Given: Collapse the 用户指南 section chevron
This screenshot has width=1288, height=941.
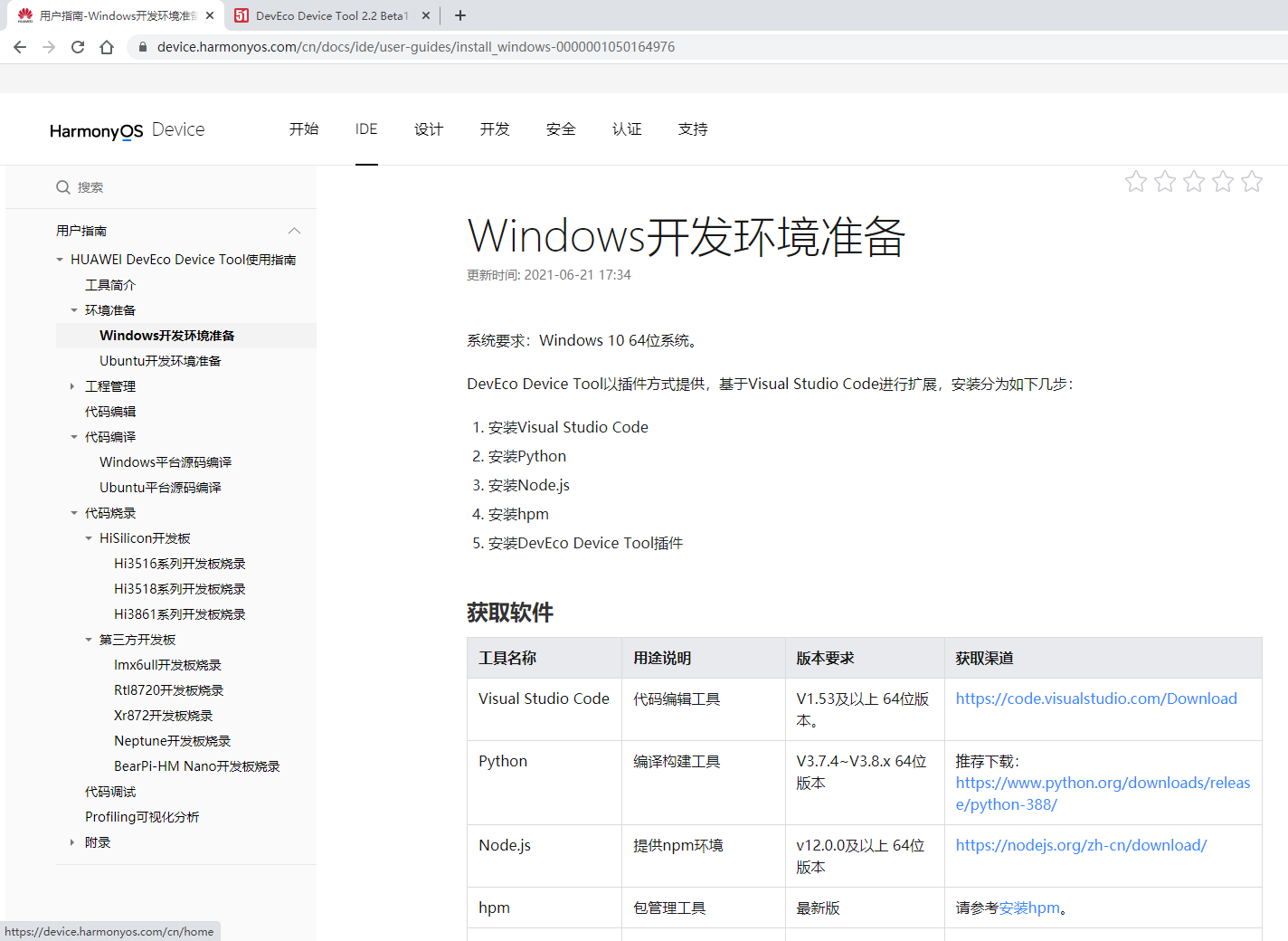Looking at the screenshot, I should [294, 231].
